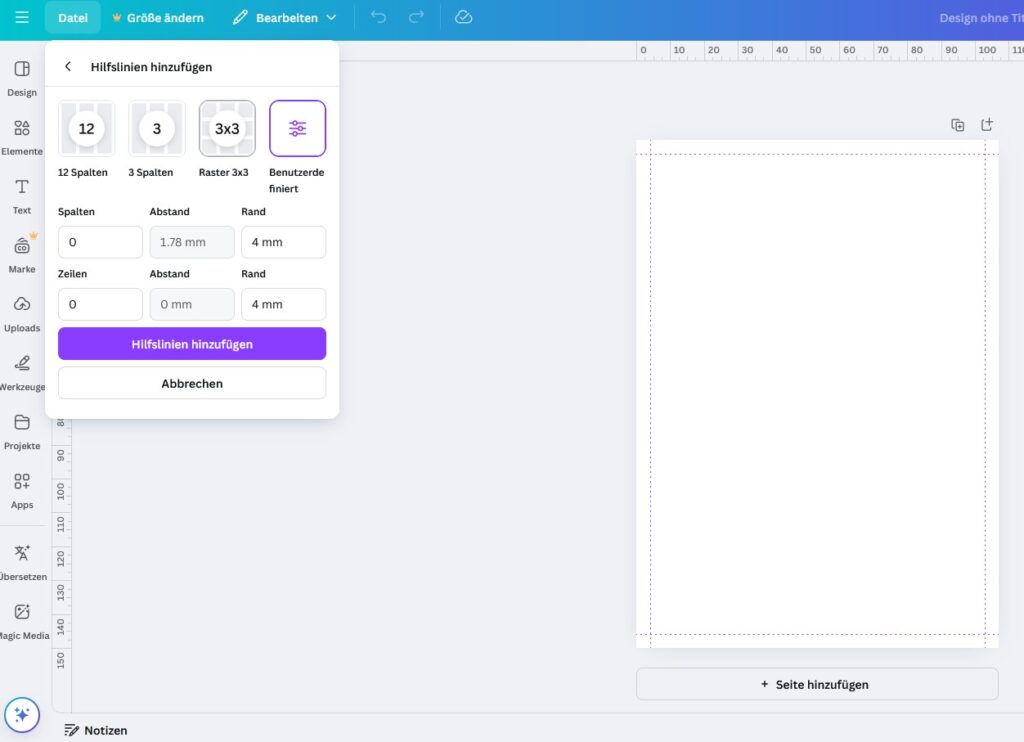Click the duplicate page icon

[958, 125]
